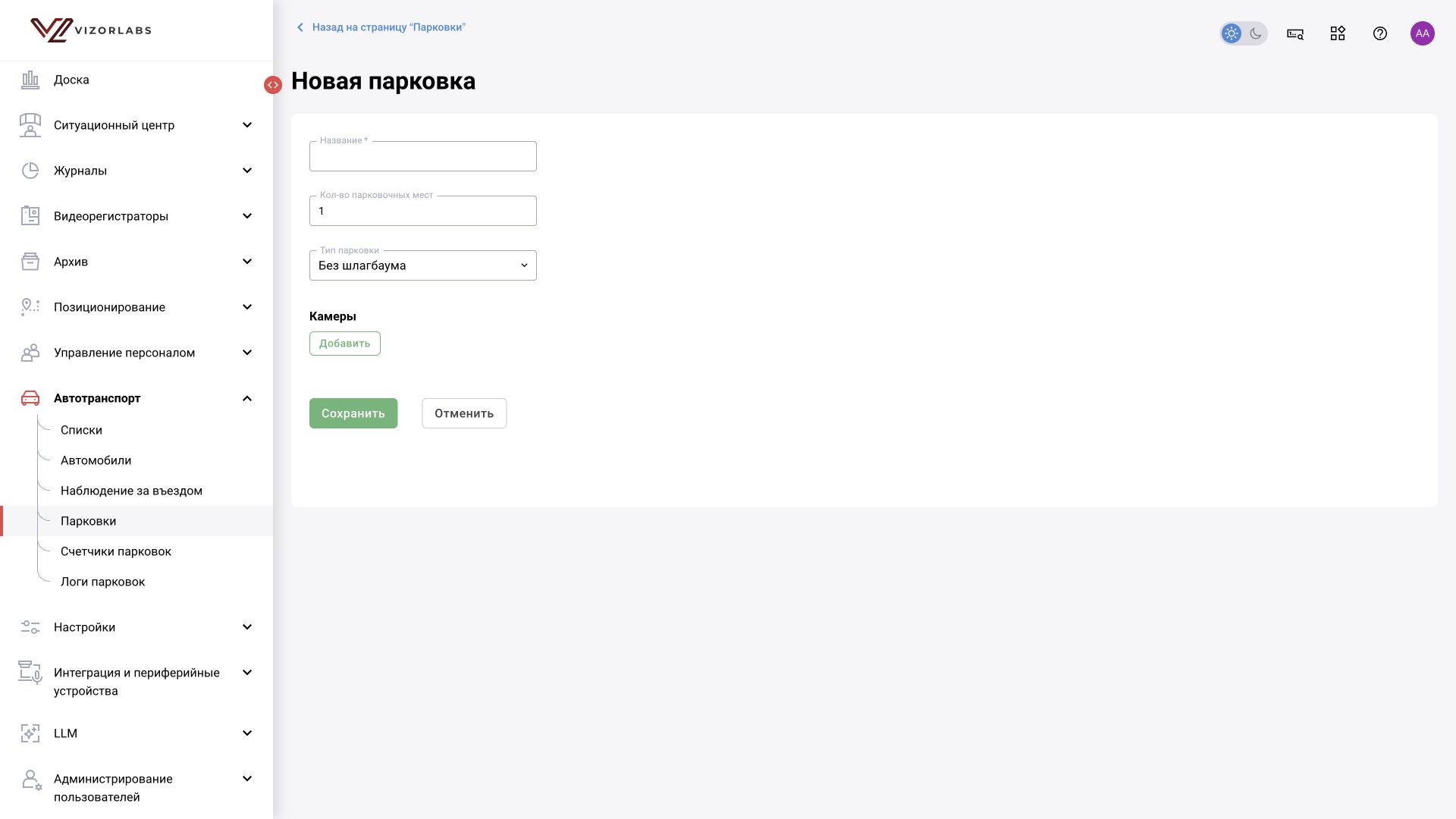Click the Сохранить button

353,413
